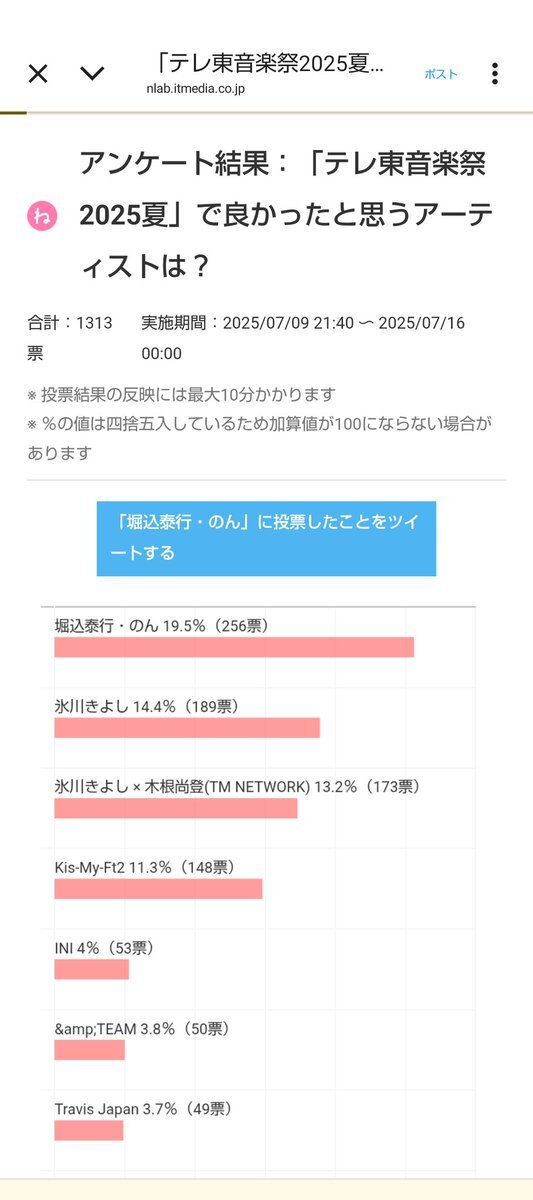The height and width of the screenshot is (1200, 533).
Task: Open the three-dot overflow menu
Action: 494,73
